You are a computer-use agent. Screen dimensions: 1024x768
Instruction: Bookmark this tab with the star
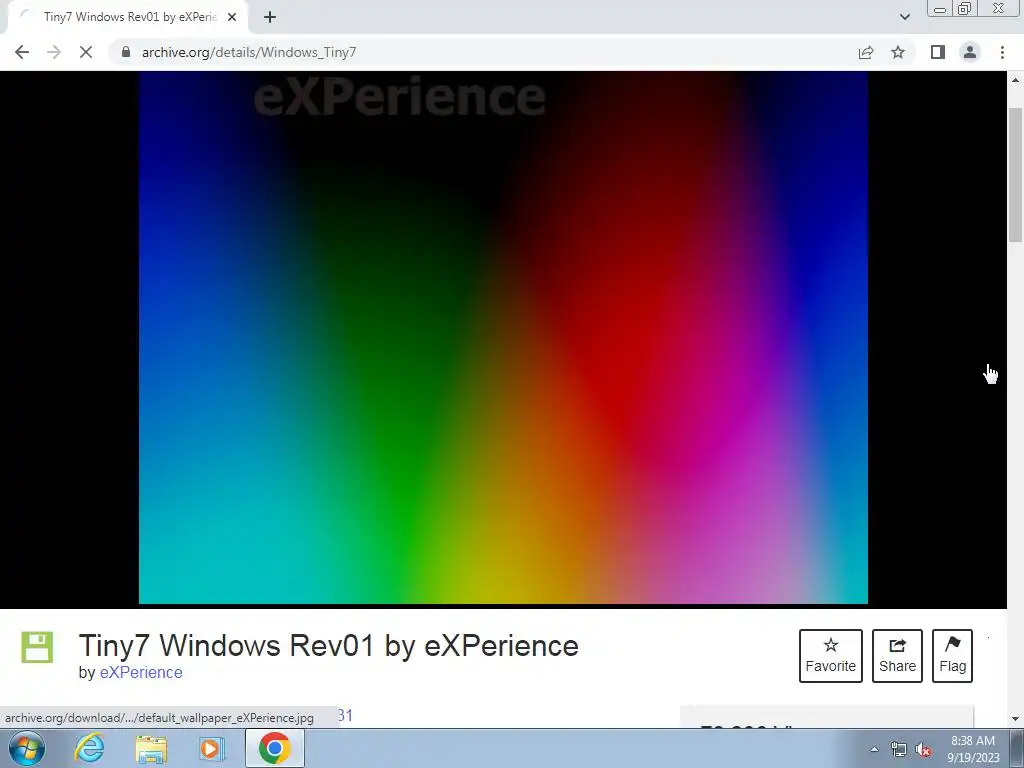point(898,52)
